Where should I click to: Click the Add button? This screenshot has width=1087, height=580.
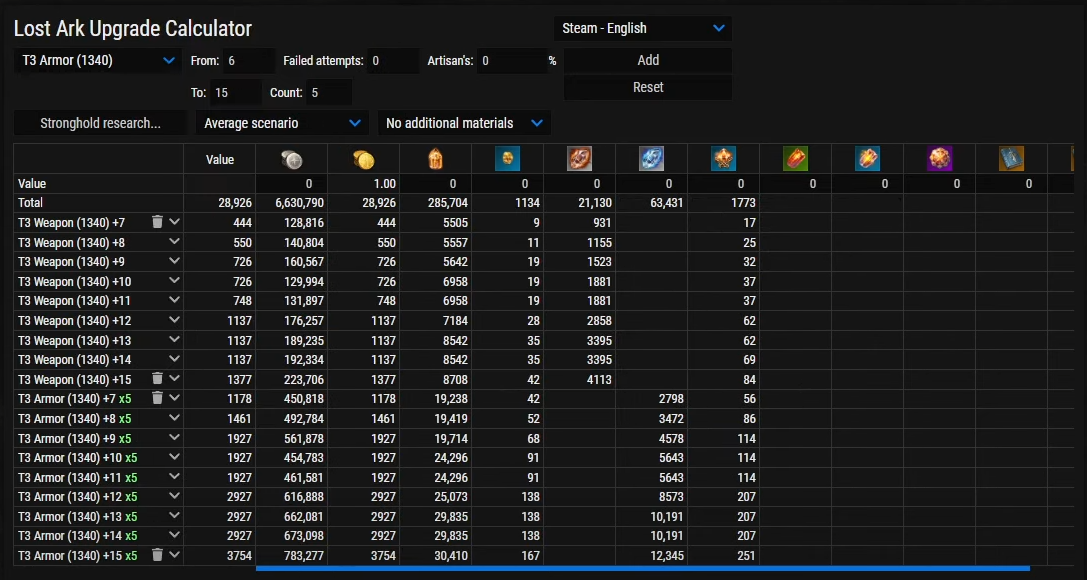click(648, 60)
